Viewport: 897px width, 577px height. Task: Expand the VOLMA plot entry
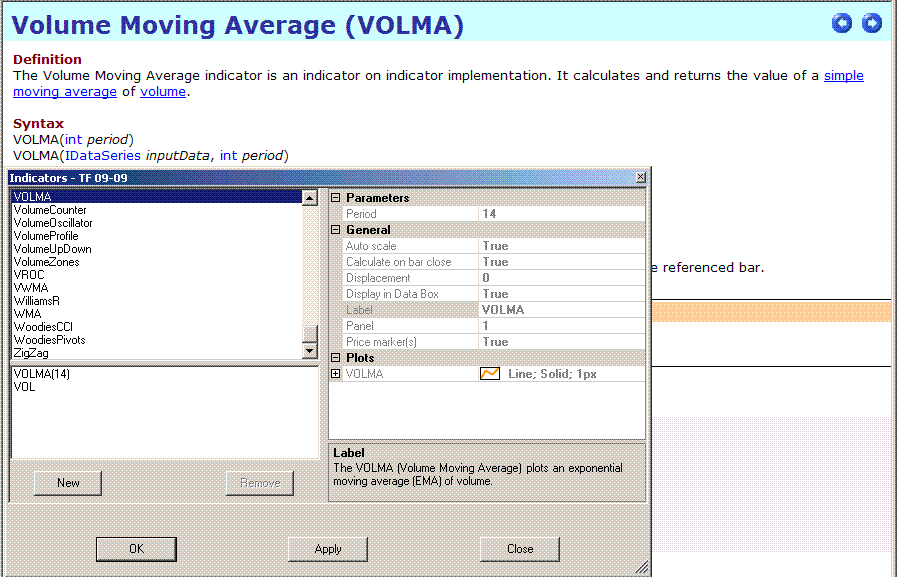(336, 374)
